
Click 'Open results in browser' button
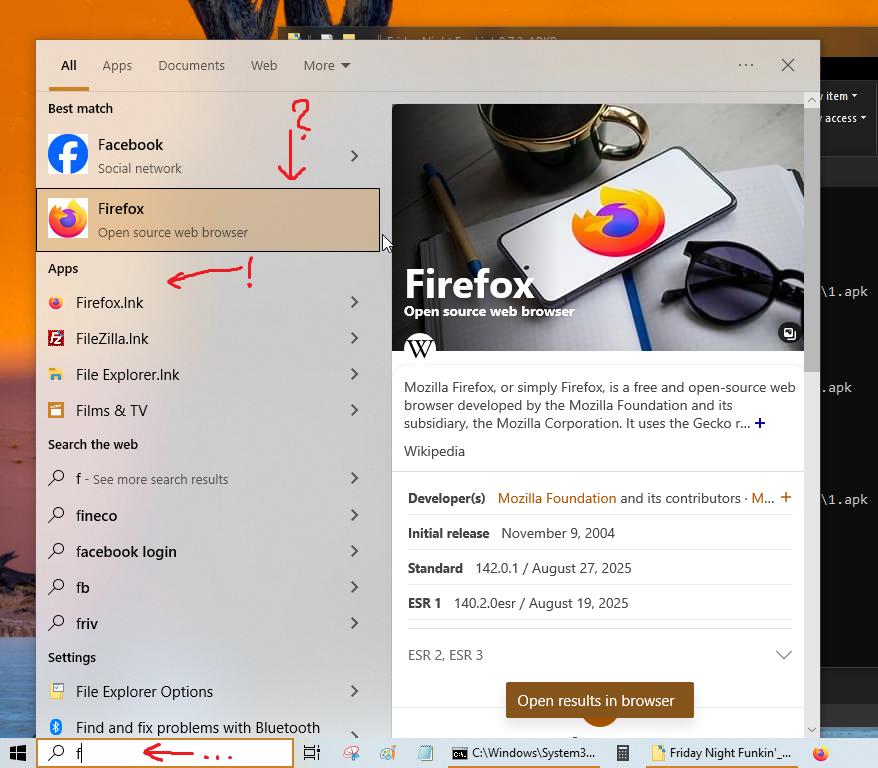600,700
